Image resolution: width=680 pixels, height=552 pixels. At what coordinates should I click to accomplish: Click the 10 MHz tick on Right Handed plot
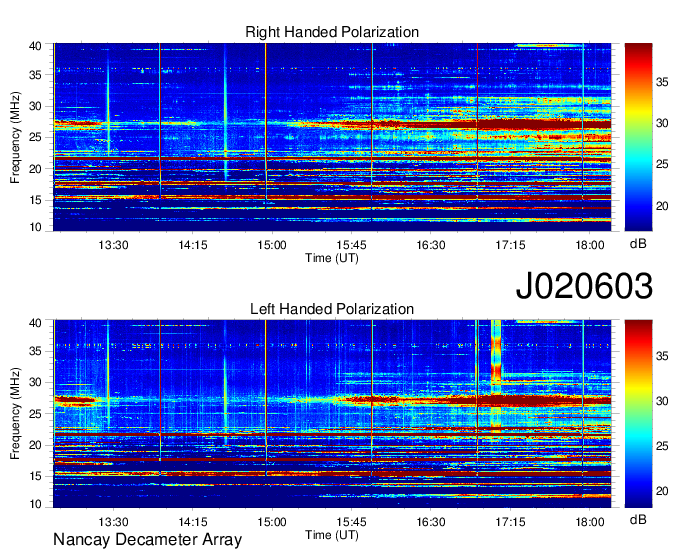coord(35,227)
